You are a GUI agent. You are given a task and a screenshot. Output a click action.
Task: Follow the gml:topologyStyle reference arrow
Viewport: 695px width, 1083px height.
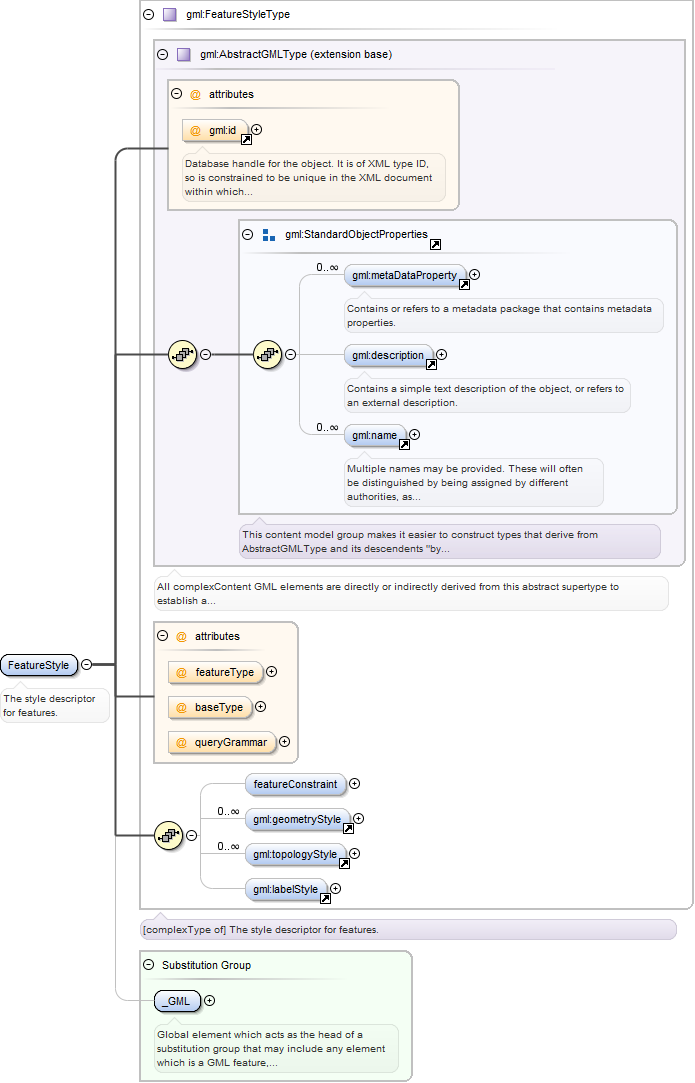pos(344,864)
